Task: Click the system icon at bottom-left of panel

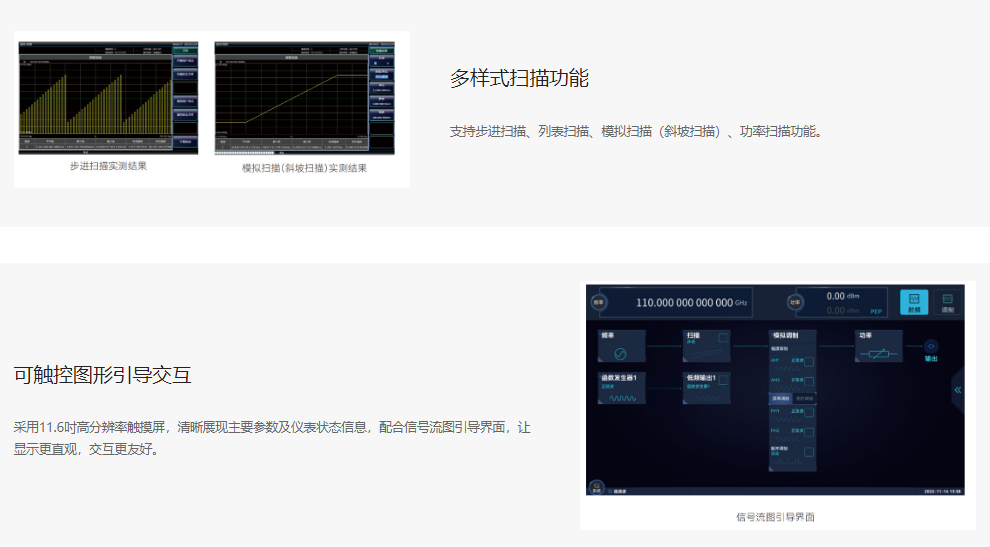Action: (x=597, y=486)
